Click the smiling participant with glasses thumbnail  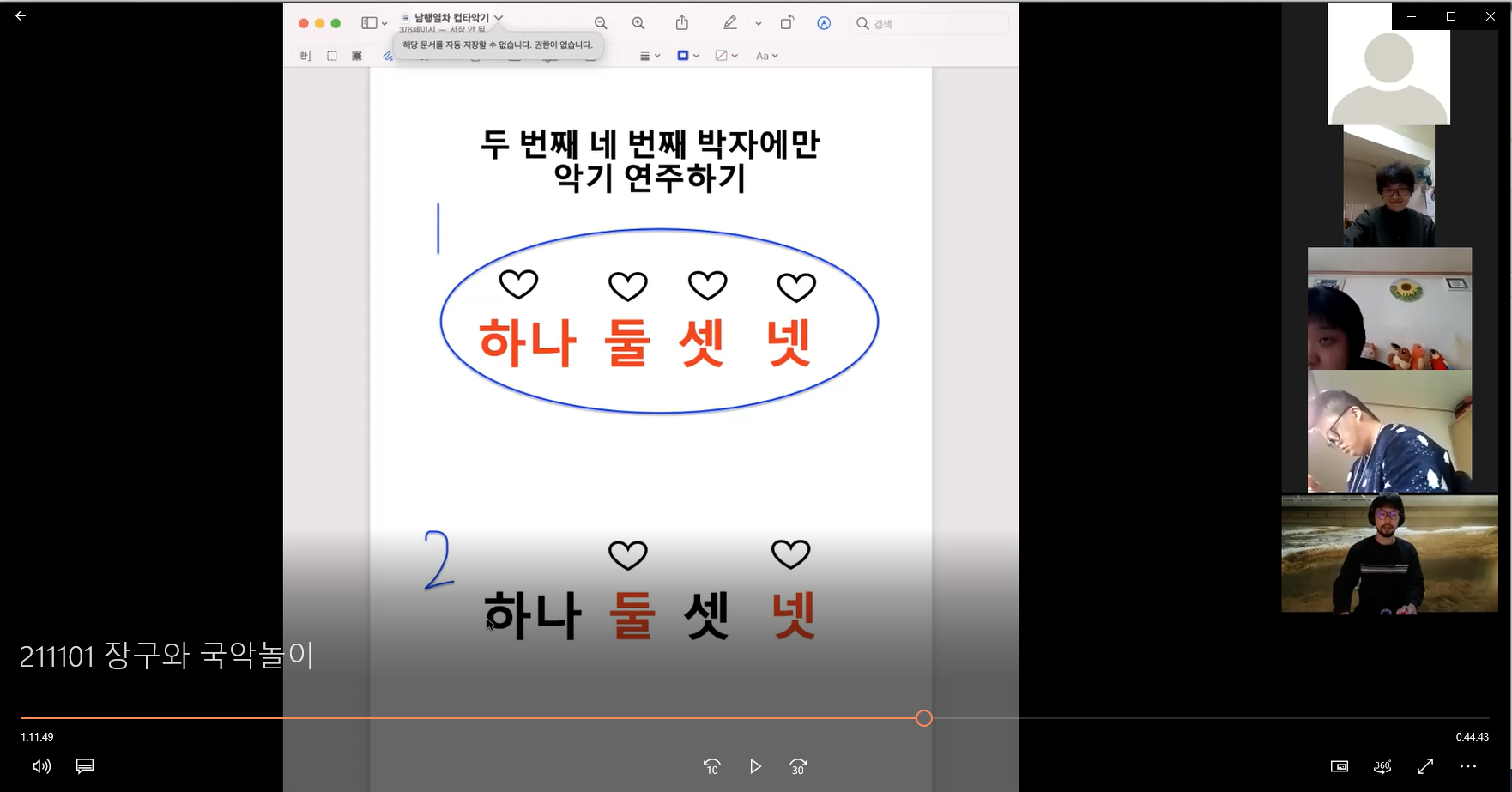click(x=1388, y=186)
